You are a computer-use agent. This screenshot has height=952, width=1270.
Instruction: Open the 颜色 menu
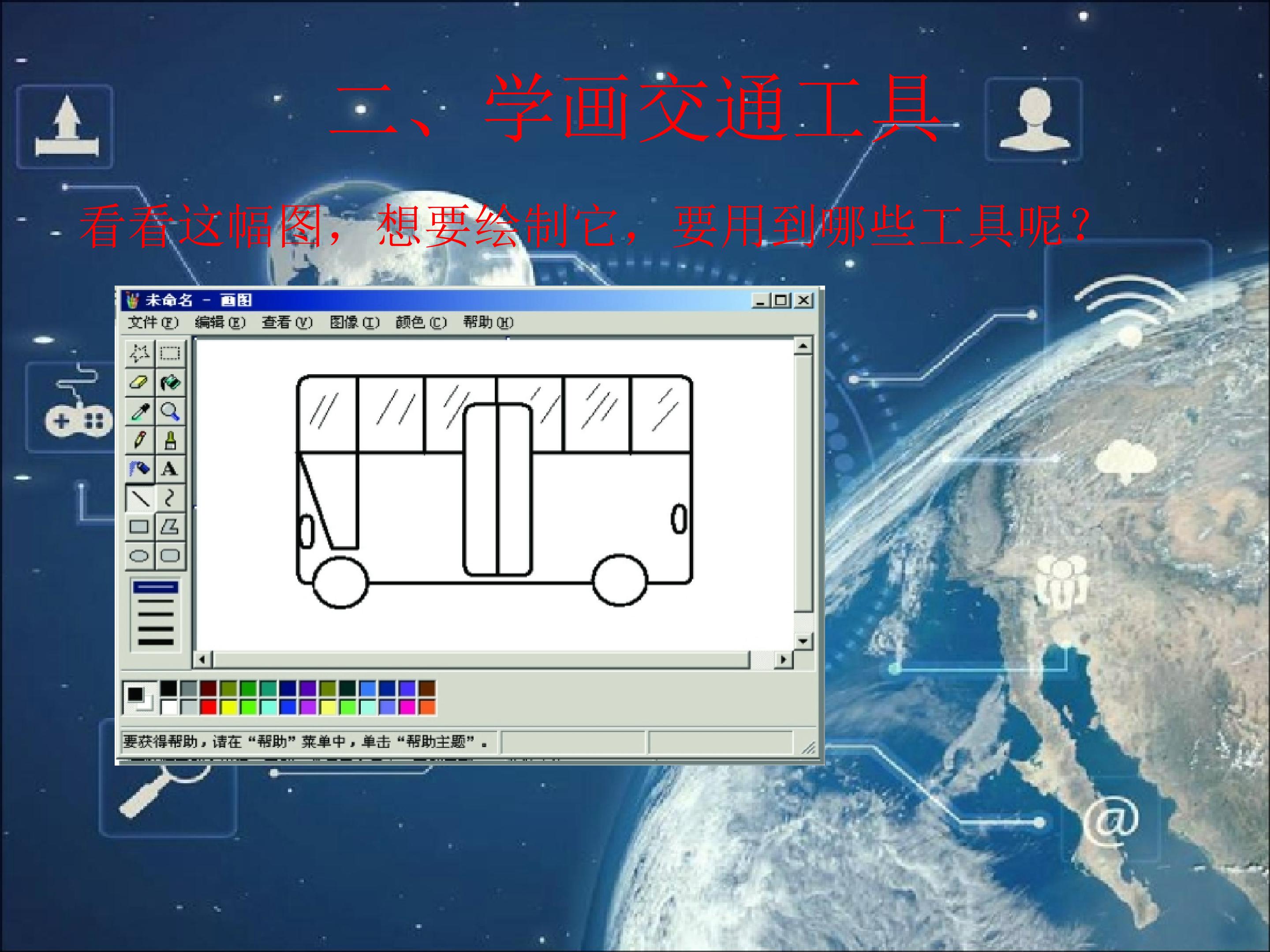[421, 323]
